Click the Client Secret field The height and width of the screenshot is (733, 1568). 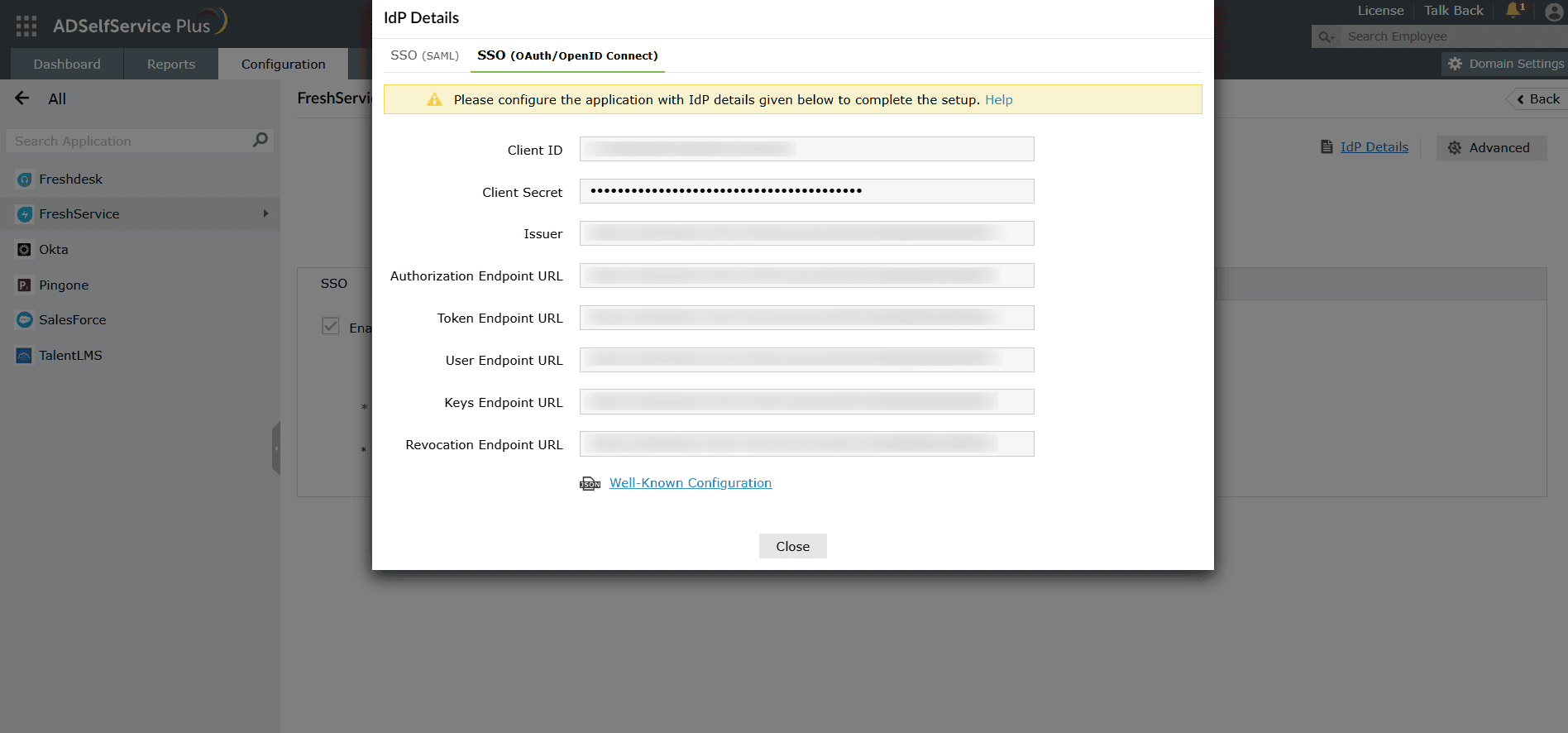[807, 191]
